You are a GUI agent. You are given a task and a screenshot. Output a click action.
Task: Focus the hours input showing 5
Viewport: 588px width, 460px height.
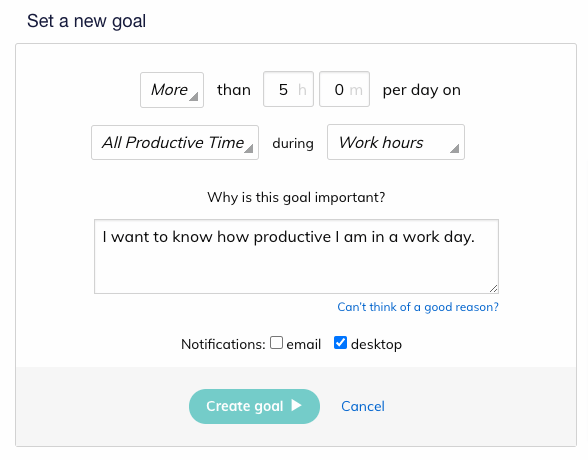[x=288, y=89]
